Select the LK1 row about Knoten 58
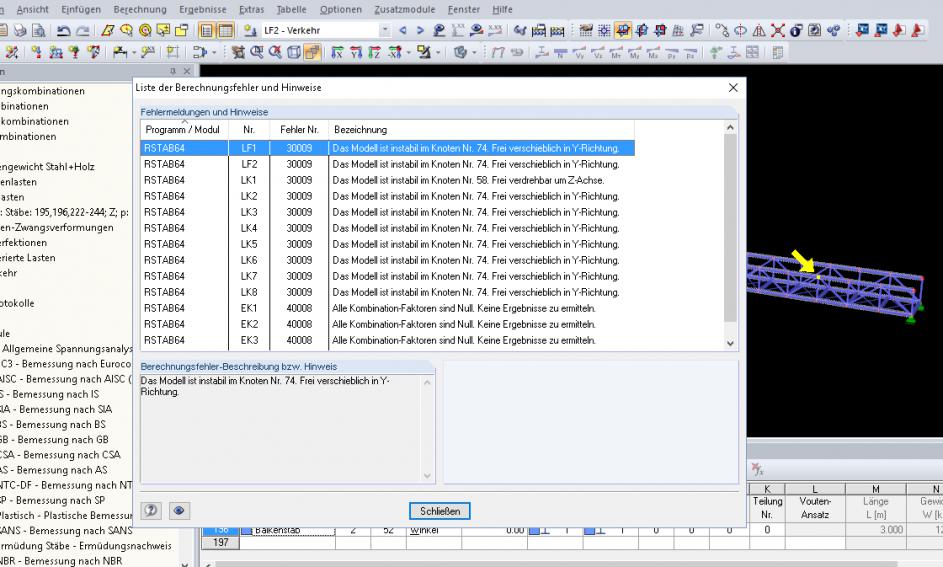 click(387, 180)
